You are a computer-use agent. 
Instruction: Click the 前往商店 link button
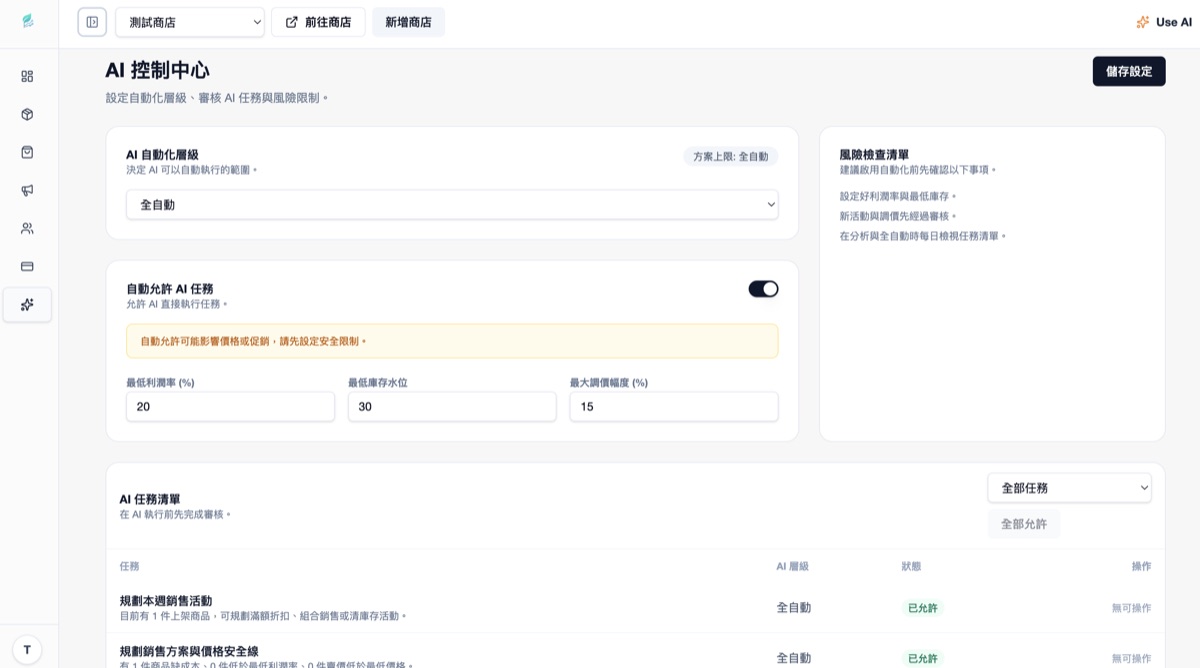coord(318,22)
